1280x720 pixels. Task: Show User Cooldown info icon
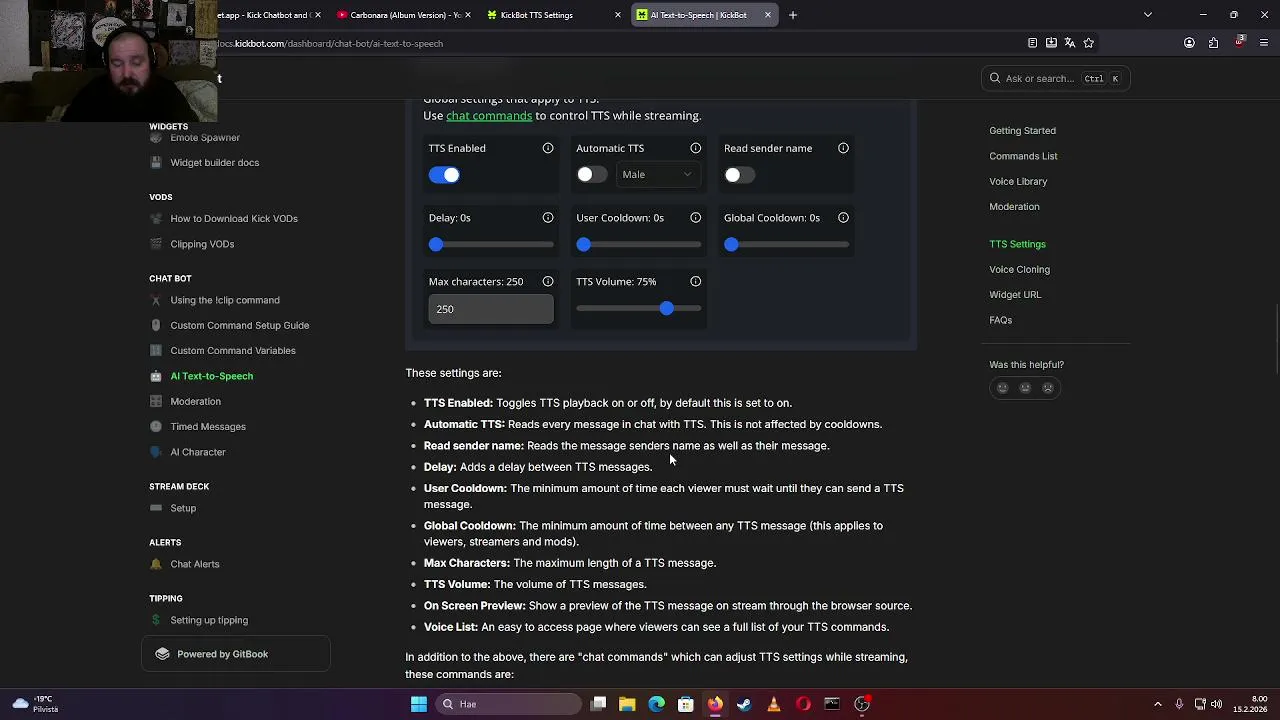point(696,217)
